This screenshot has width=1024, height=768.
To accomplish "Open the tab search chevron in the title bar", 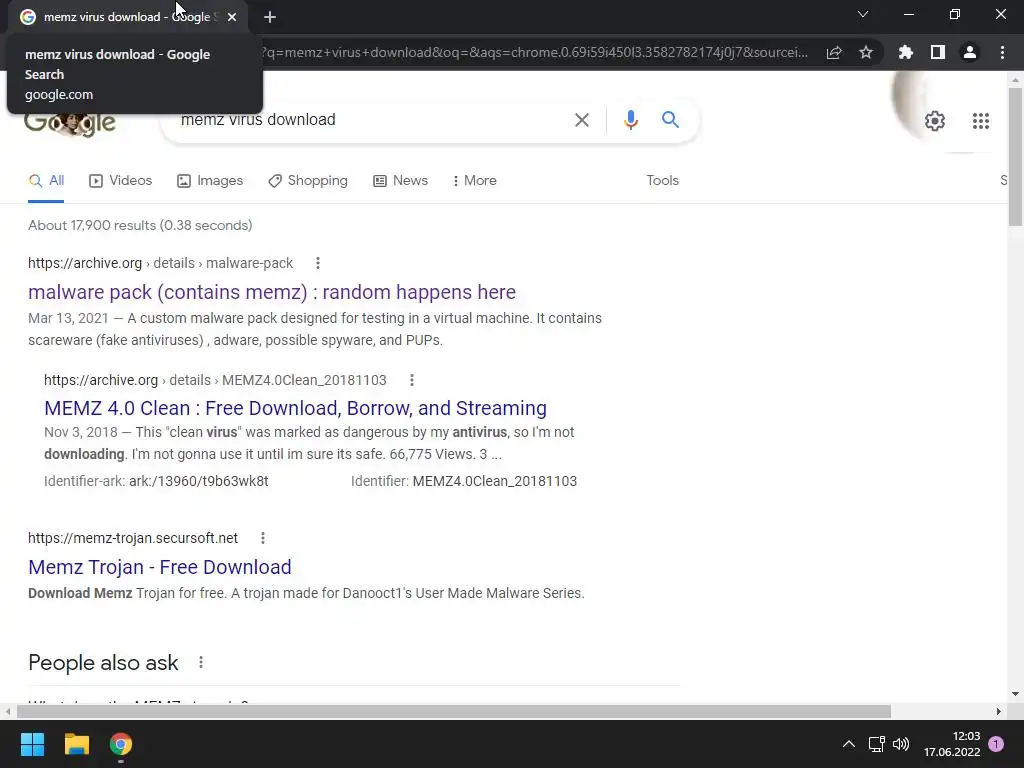I will coord(863,14).
